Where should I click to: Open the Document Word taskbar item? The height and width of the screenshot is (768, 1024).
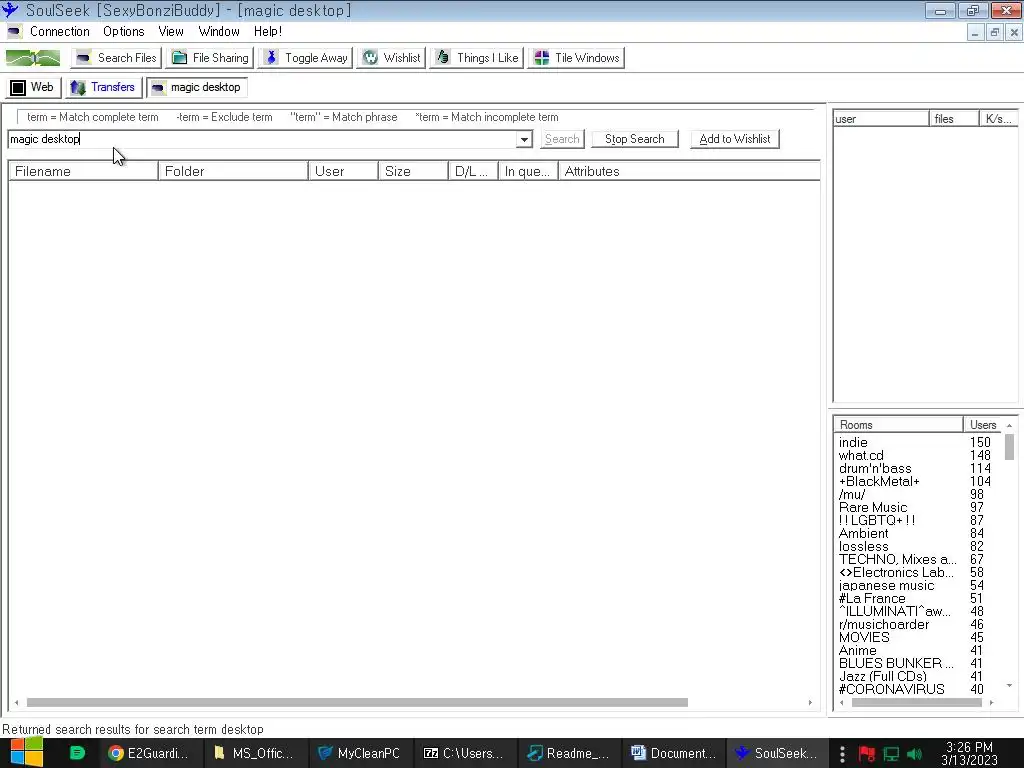point(673,753)
